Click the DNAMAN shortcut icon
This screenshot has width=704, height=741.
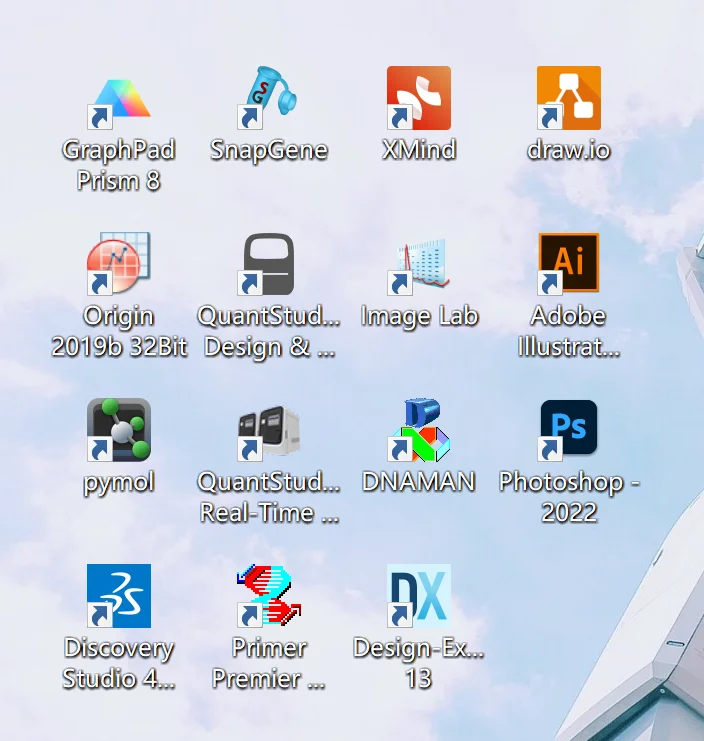[x=419, y=430]
